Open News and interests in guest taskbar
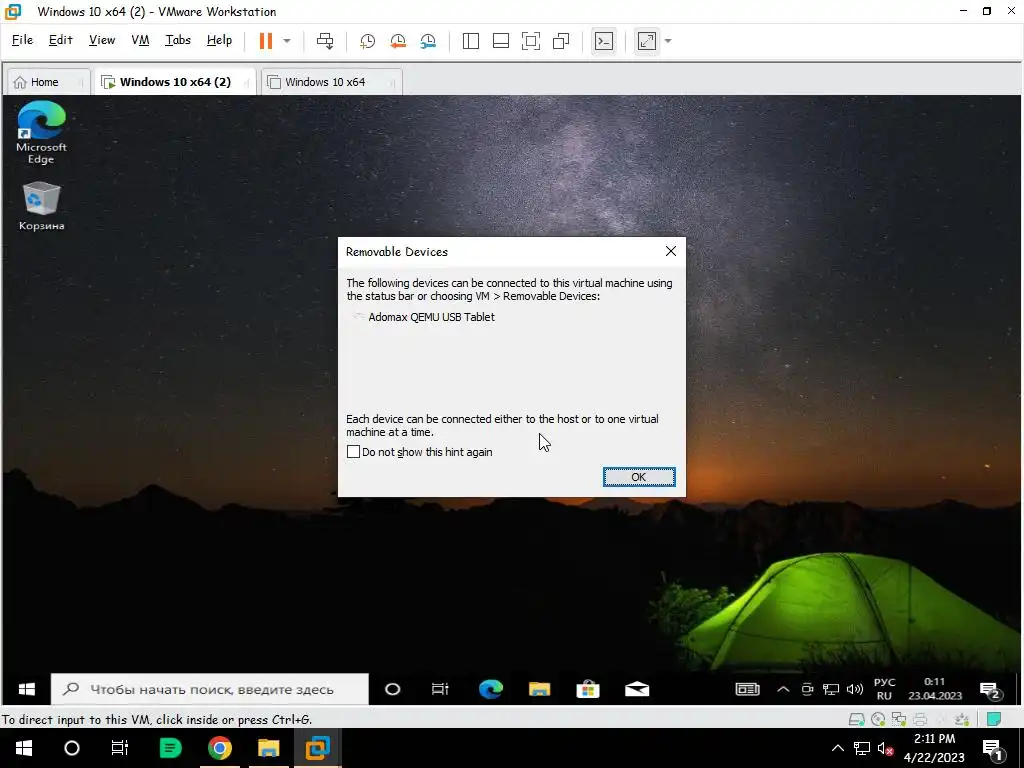This screenshot has width=1024, height=768. [748, 689]
